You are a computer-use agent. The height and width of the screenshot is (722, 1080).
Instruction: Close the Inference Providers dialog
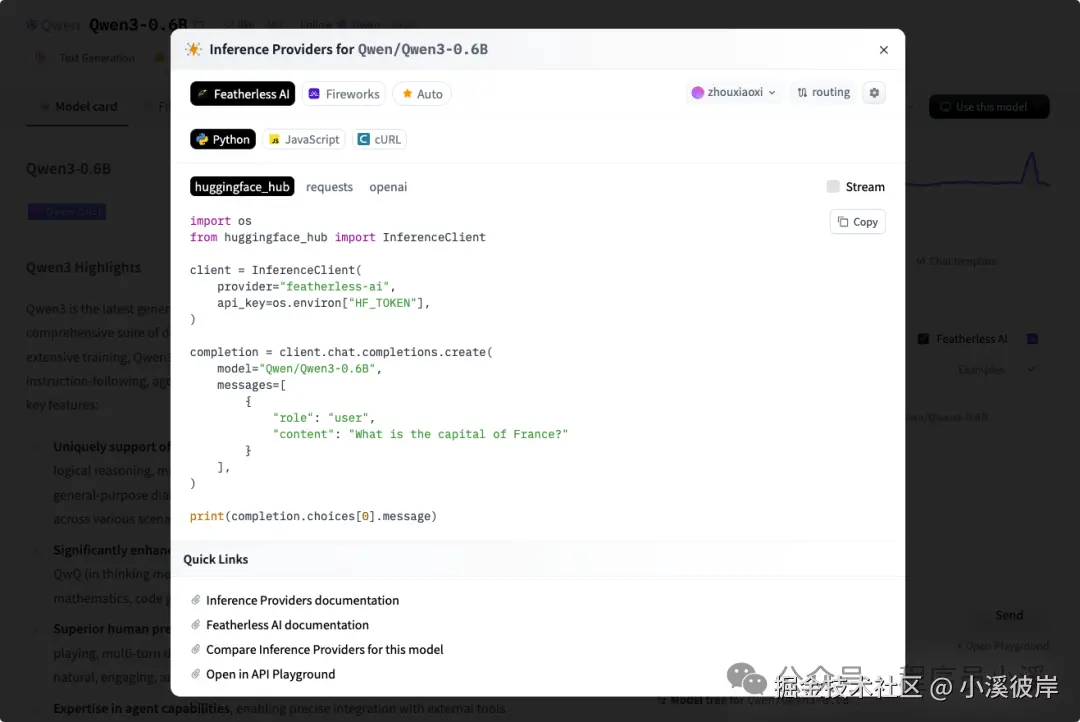tap(884, 50)
